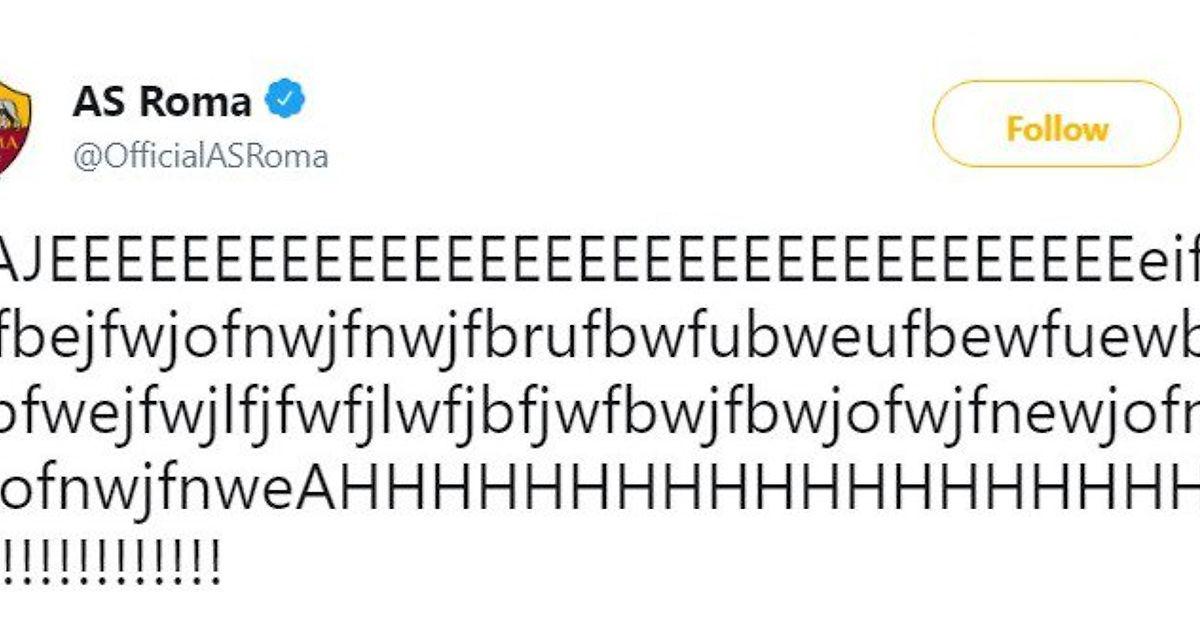Click the row of exclamation marks
This screenshot has height=630, width=1200.
pyautogui.click(x=110, y=556)
